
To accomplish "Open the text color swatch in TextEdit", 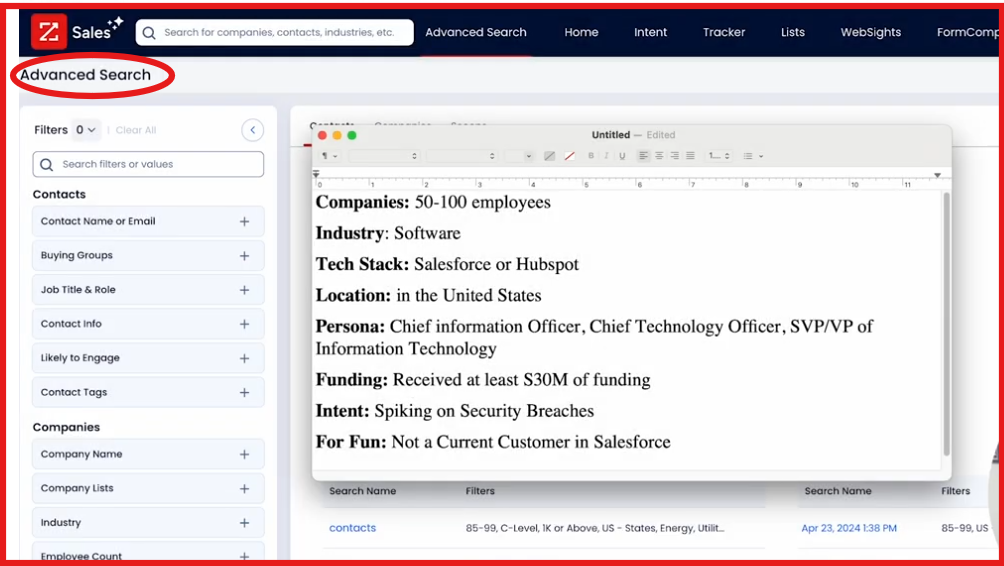I will [549, 156].
